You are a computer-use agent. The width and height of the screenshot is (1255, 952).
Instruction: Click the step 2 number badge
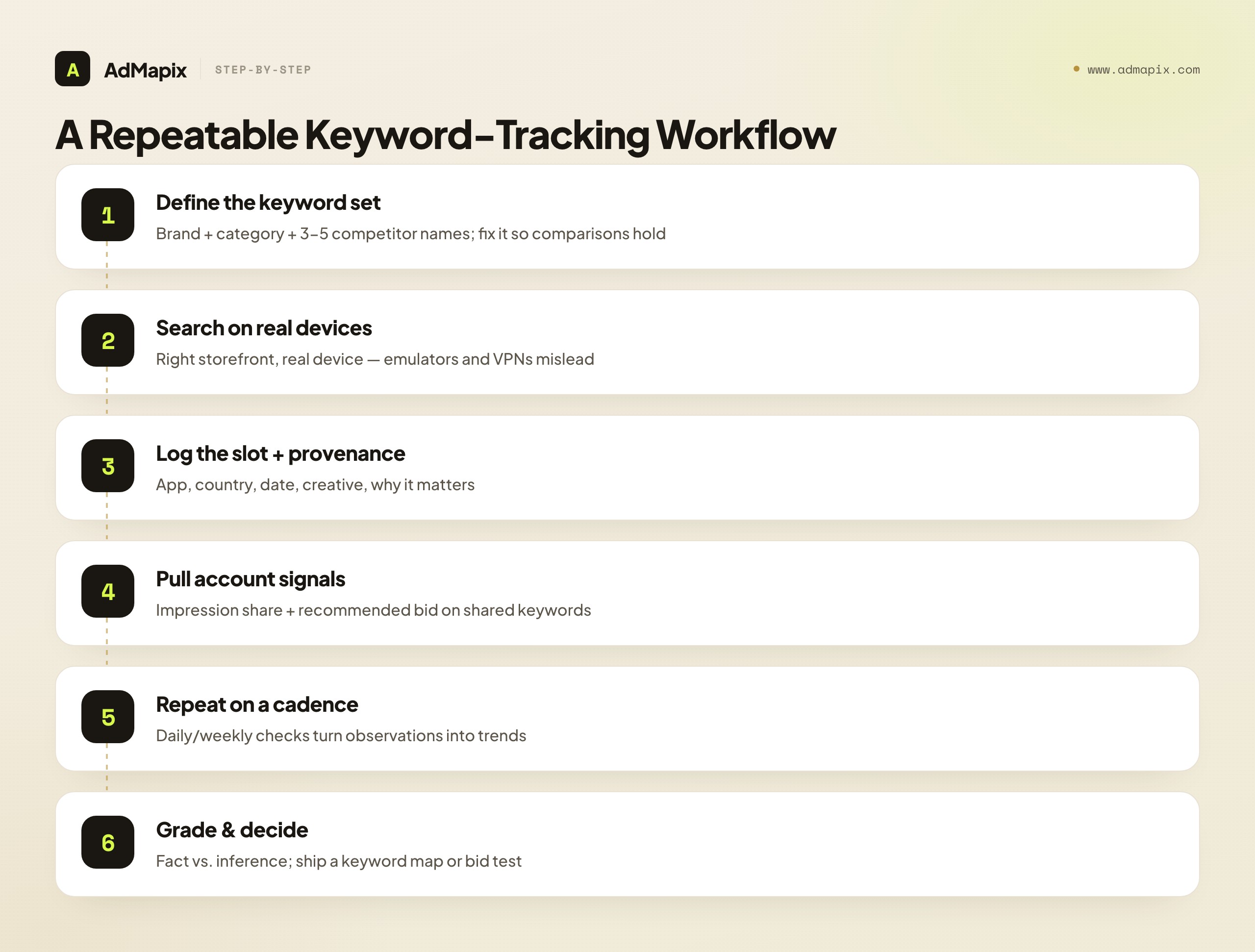(x=108, y=340)
